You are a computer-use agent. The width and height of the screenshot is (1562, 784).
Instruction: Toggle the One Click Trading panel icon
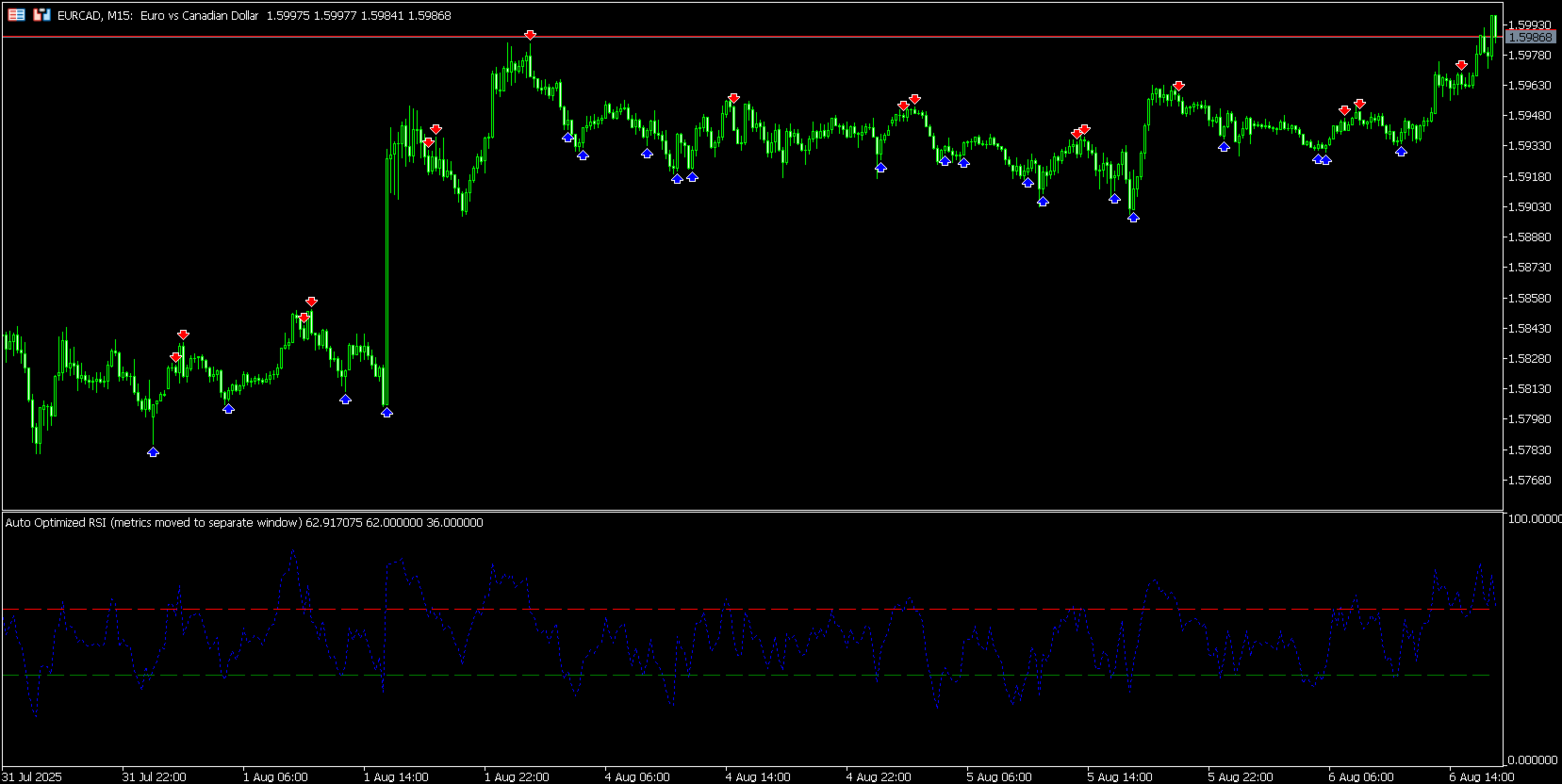tap(41, 15)
